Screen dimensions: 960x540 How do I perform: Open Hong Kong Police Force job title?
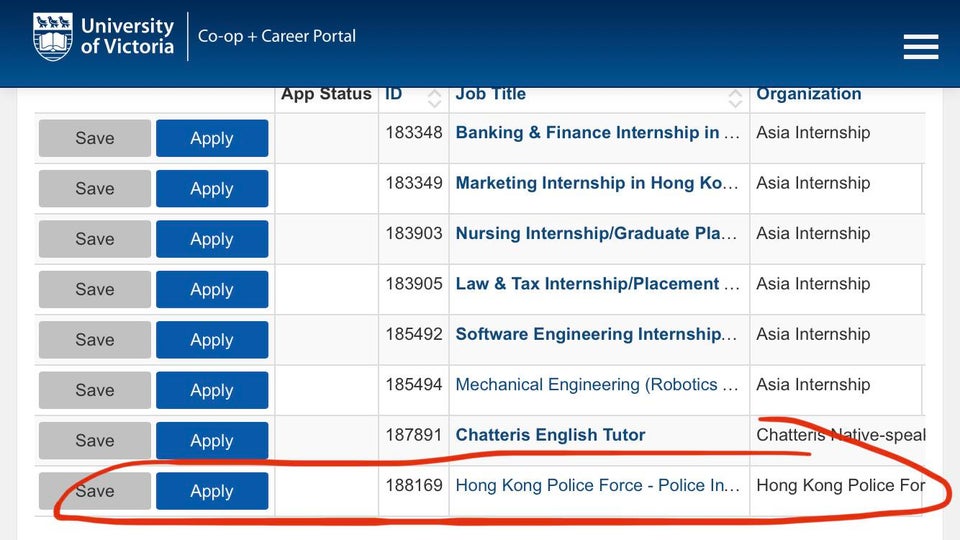pos(596,486)
